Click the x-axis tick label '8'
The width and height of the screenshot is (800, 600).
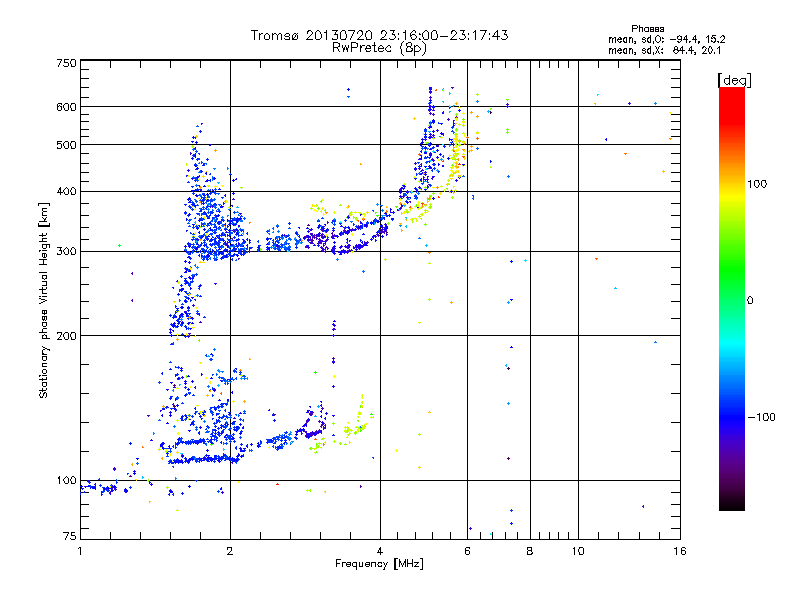[530, 551]
